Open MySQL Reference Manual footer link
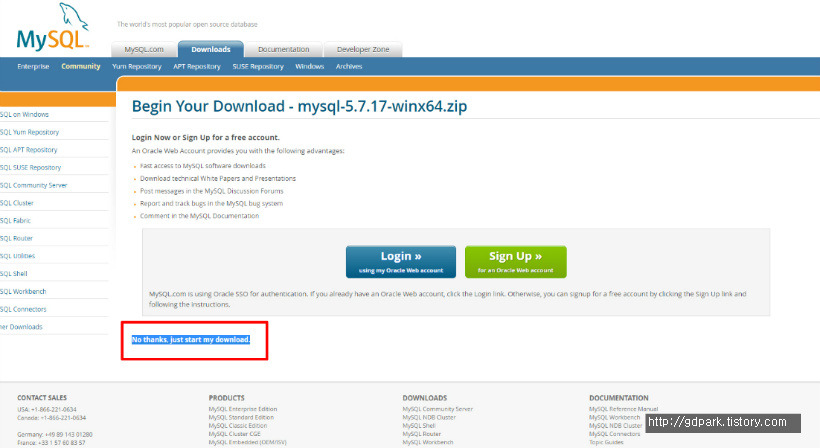This screenshot has width=820, height=448. pos(623,409)
